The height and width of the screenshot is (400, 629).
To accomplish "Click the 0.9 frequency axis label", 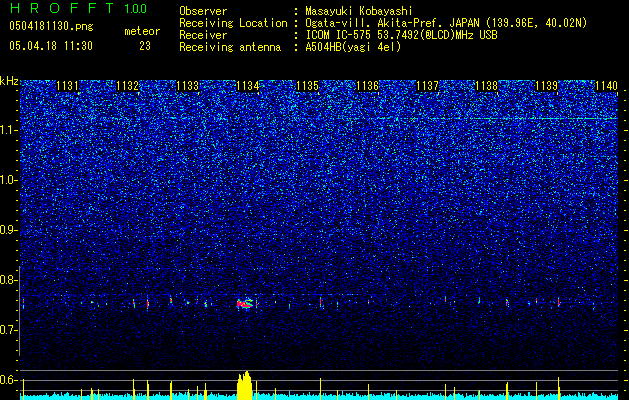I will (8, 230).
